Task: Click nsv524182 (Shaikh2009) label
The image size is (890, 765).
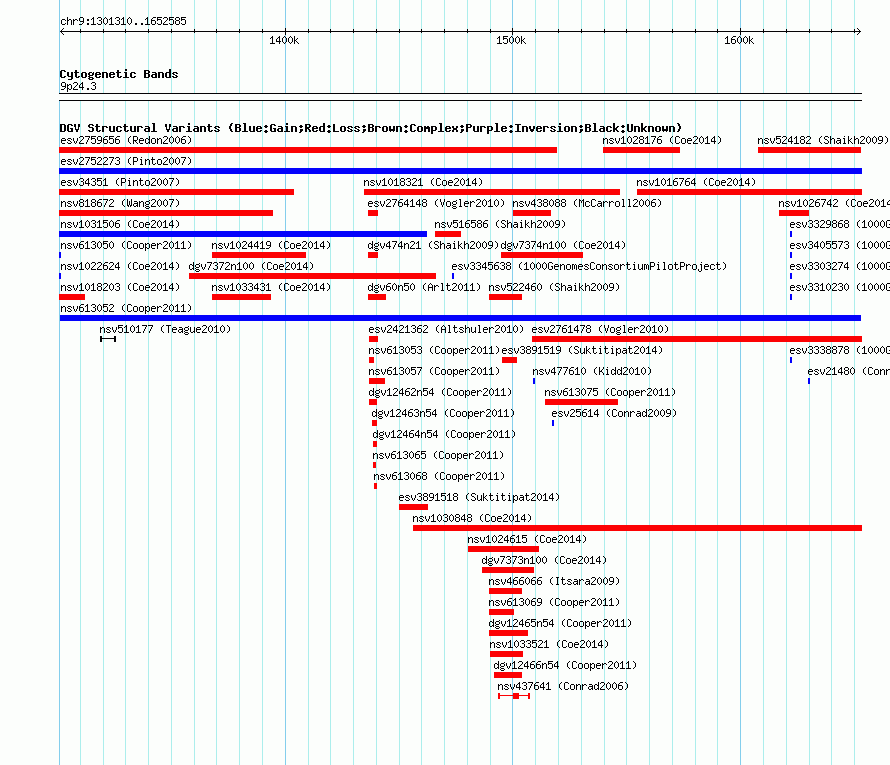Action: [822, 140]
